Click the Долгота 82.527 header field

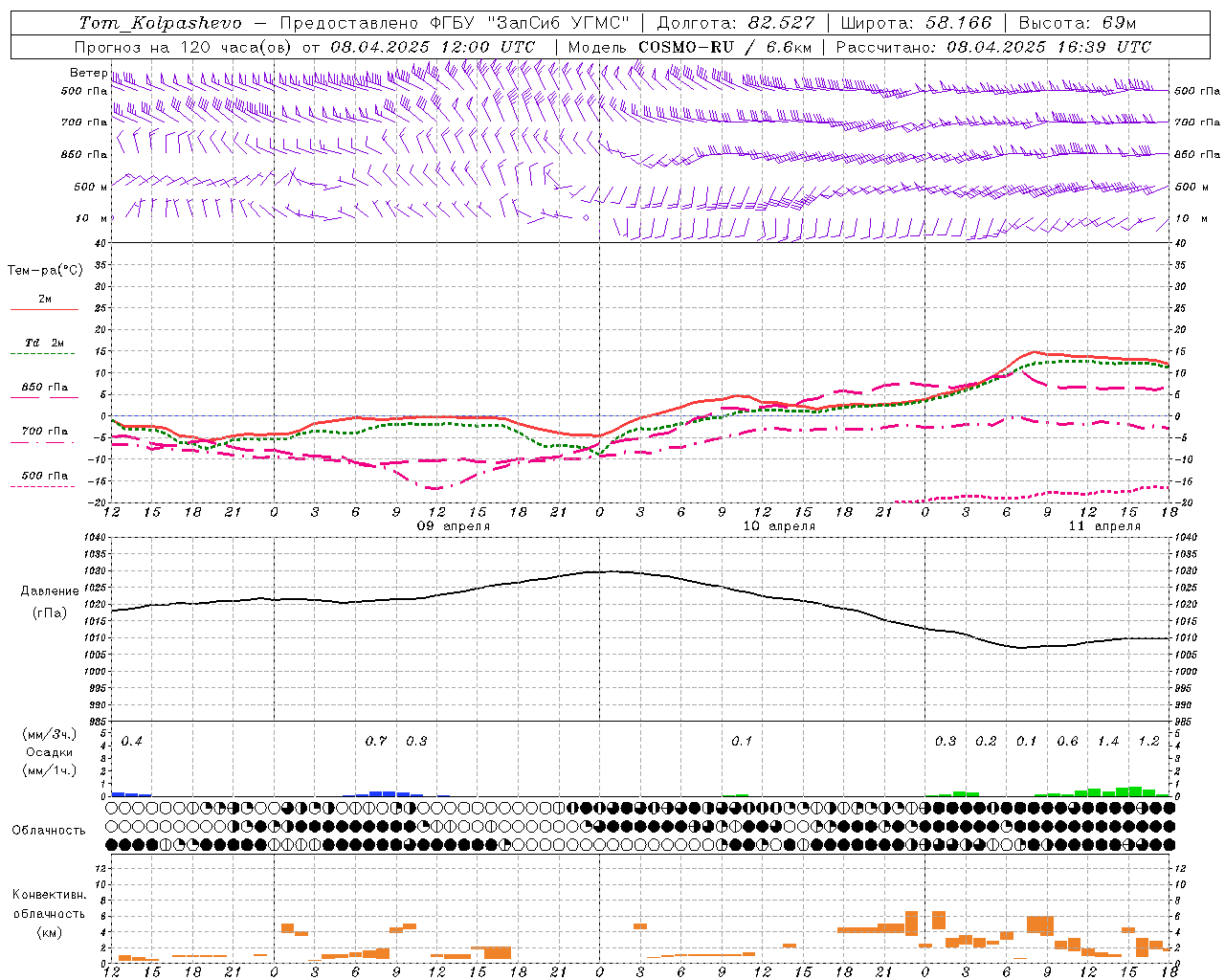tap(735, 23)
